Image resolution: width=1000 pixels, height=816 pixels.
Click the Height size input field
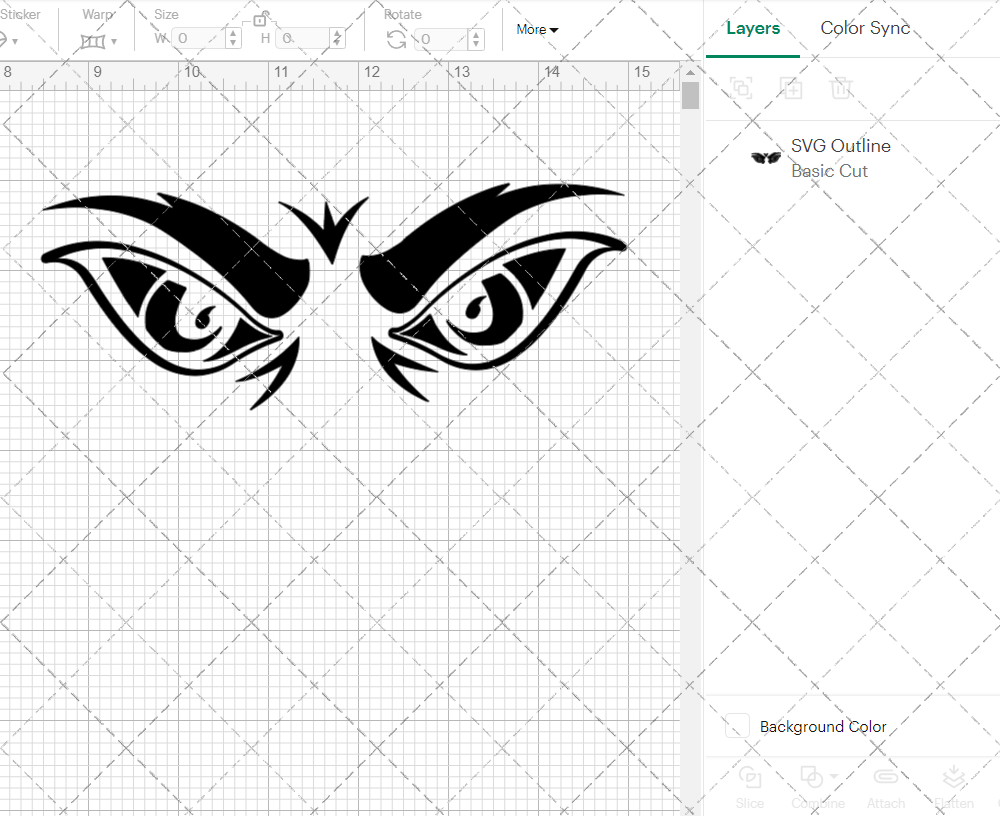(304, 39)
